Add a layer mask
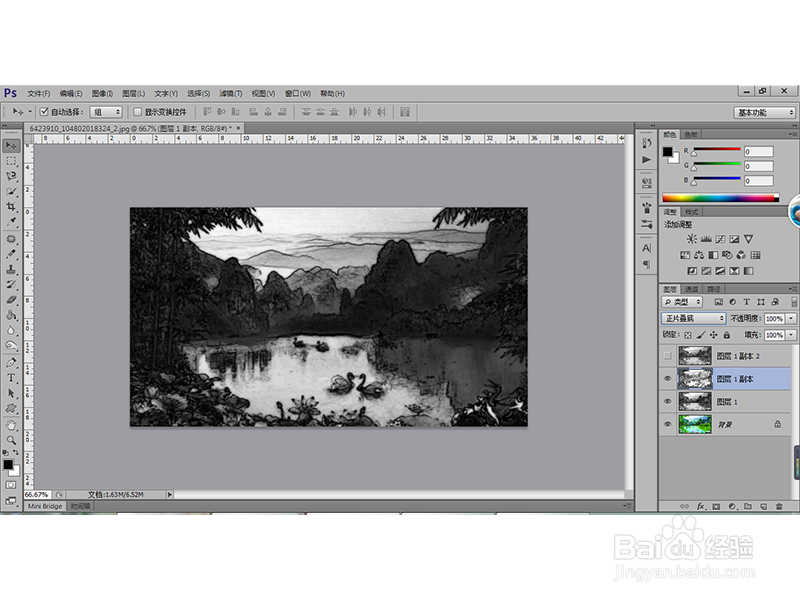This screenshot has height=600, width=800. coord(716,506)
